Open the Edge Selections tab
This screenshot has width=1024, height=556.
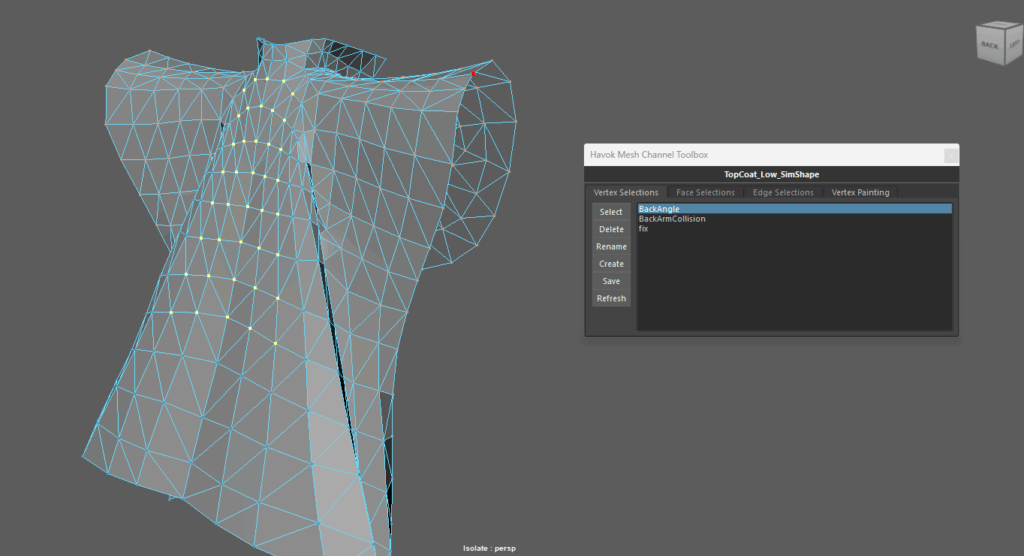pos(782,192)
